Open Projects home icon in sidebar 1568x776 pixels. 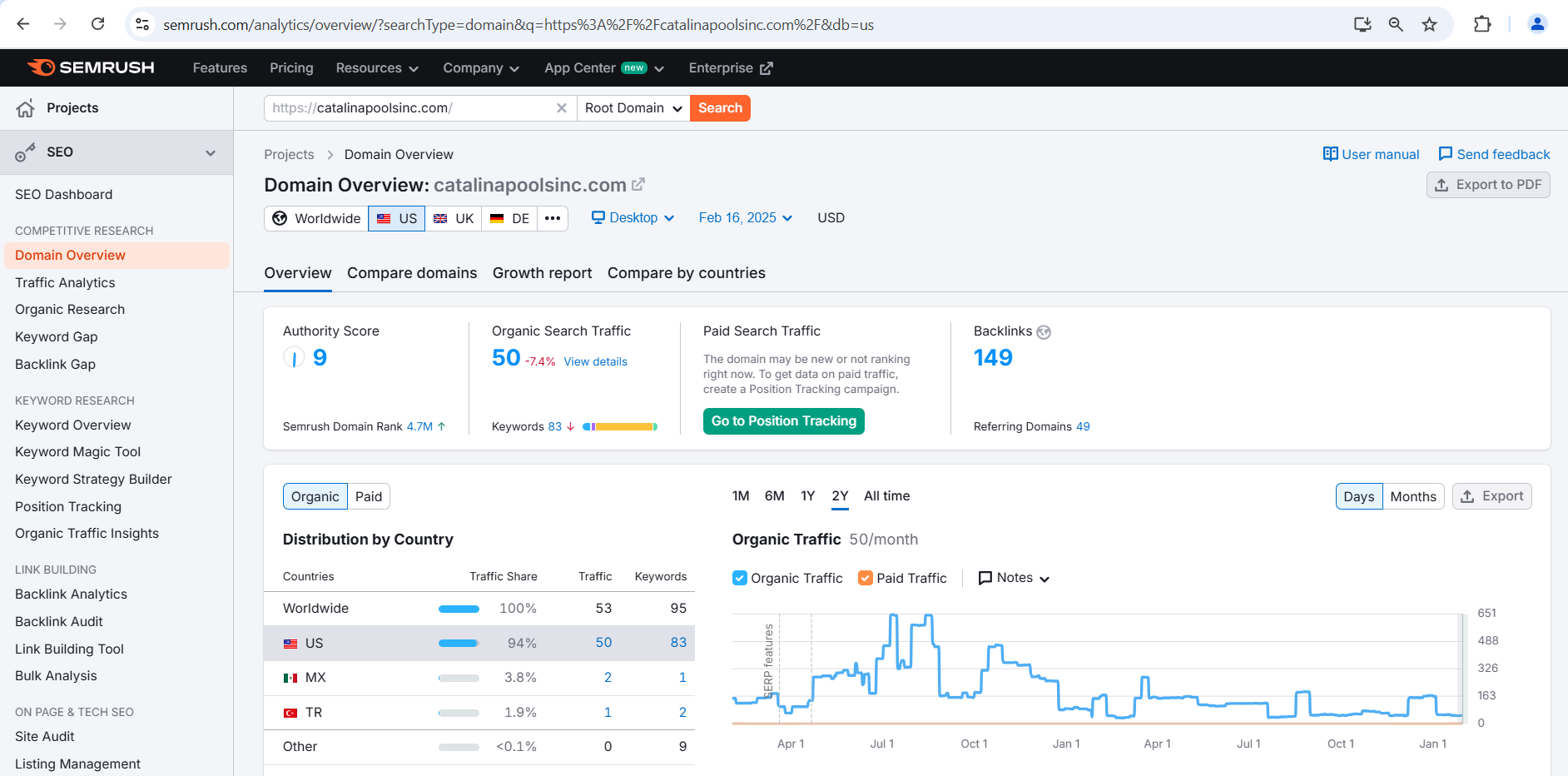click(x=26, y=108)
